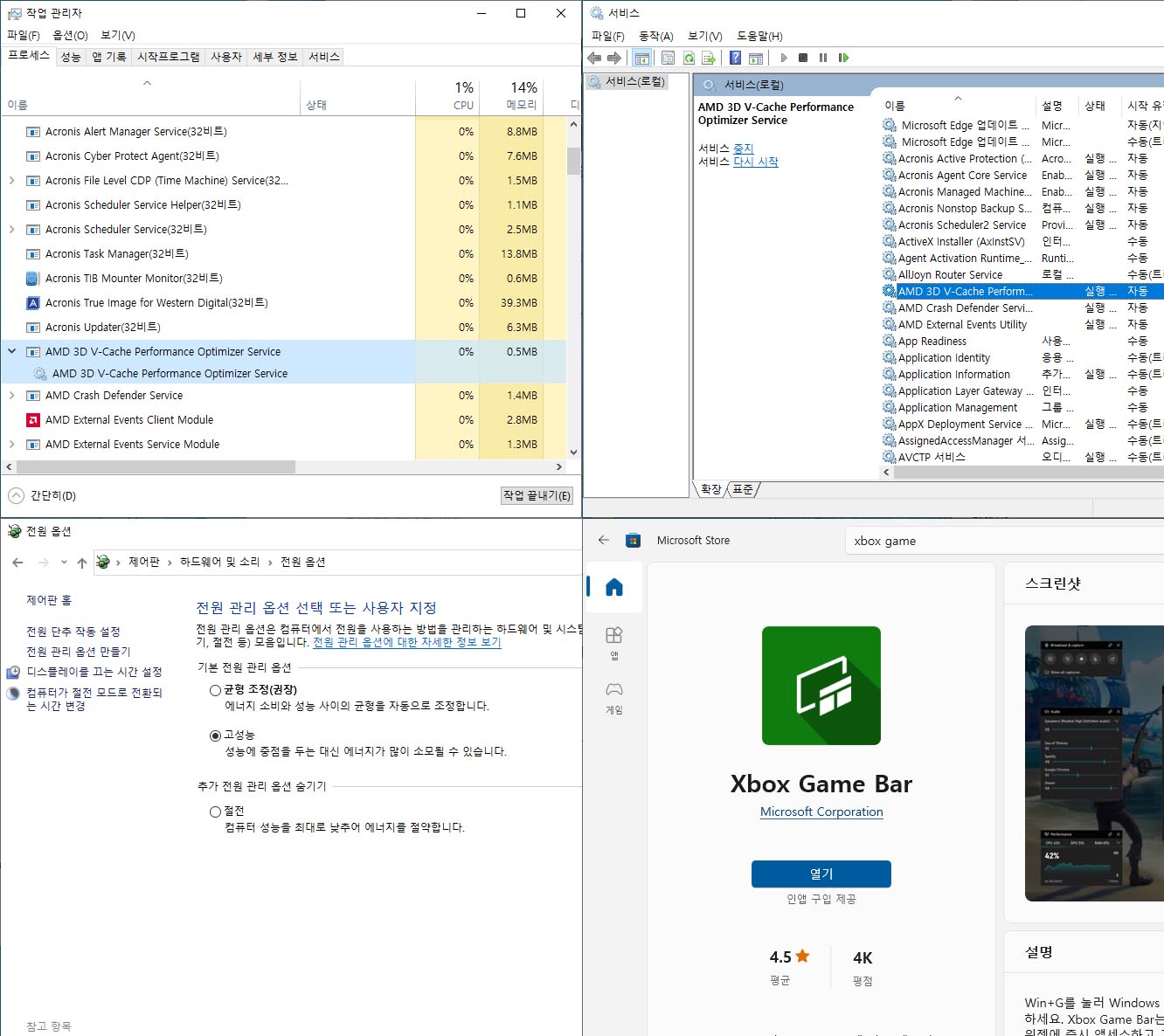Toggle action pane icon in Services toolbar

(x=756, y=58)
